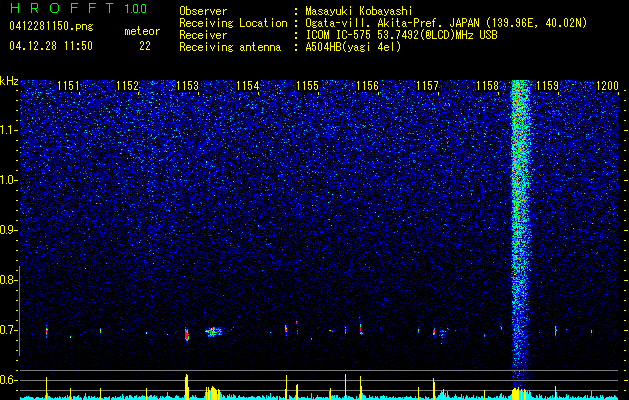Click the 'Receiving antenna' label
Screen dimensions: 629x400
(x=230, y=48)
